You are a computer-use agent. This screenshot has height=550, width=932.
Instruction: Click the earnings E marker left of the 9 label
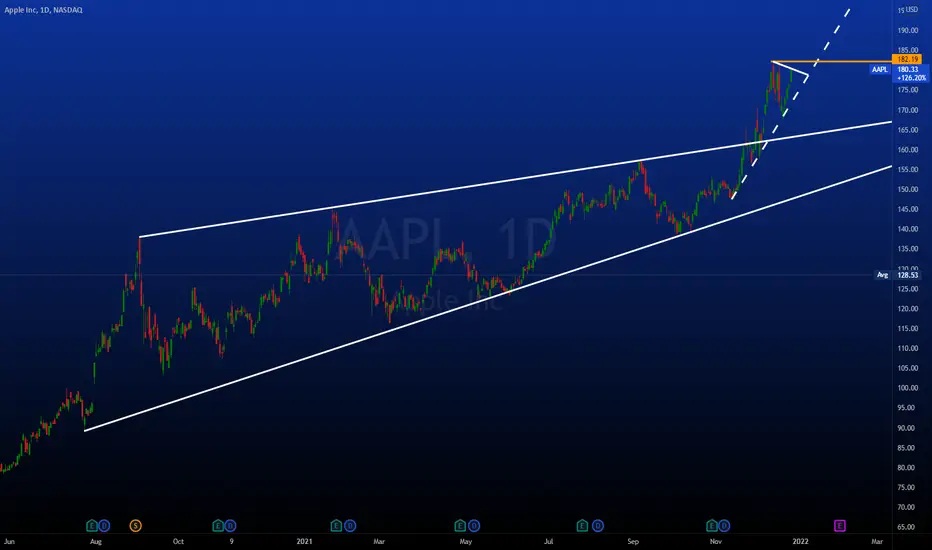(218, 526)
